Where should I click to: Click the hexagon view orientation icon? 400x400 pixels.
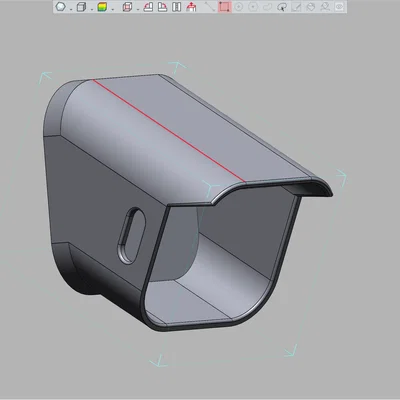[60, 7]
